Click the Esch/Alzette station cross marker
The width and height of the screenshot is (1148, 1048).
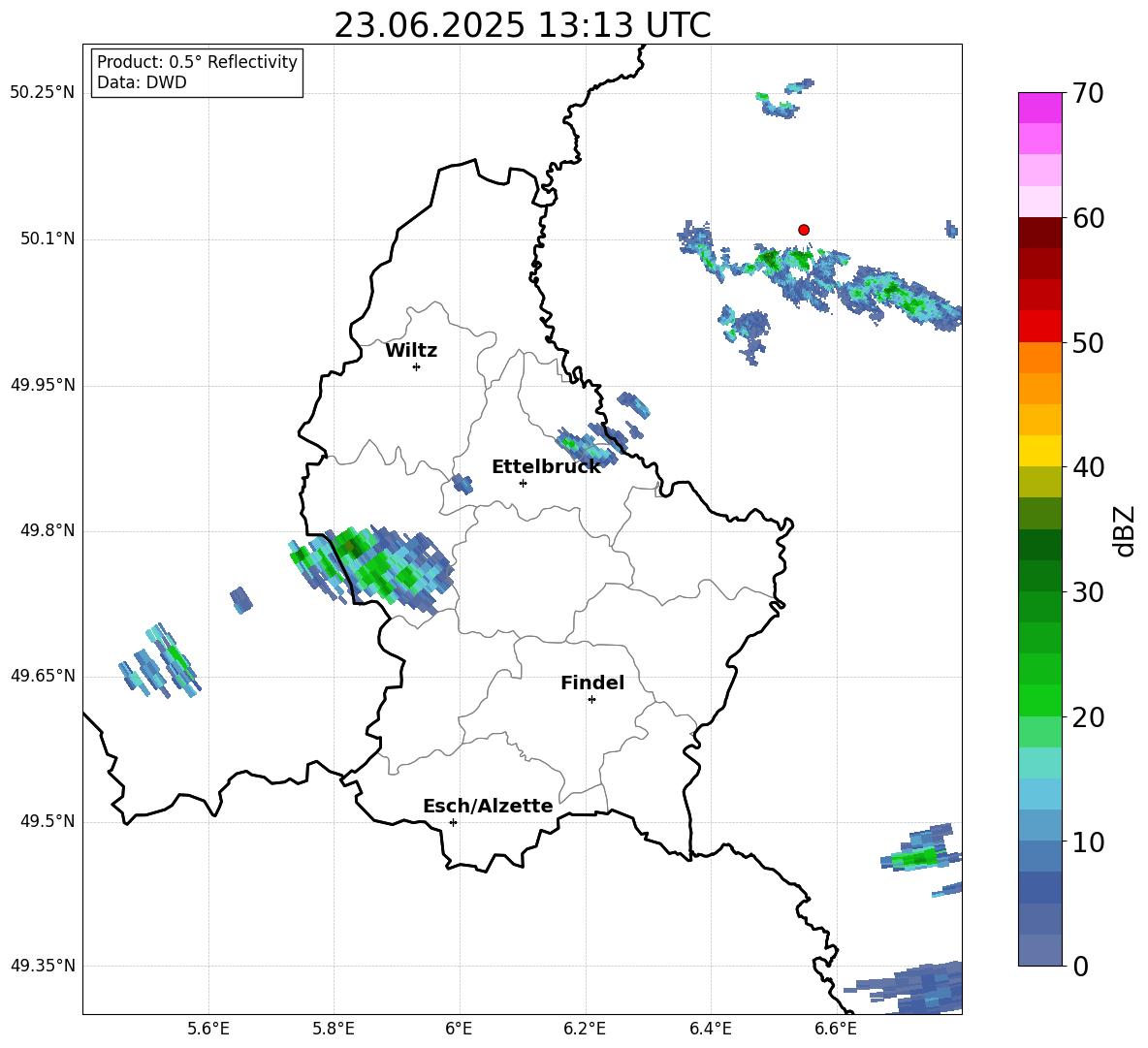(x=453, y=822)
